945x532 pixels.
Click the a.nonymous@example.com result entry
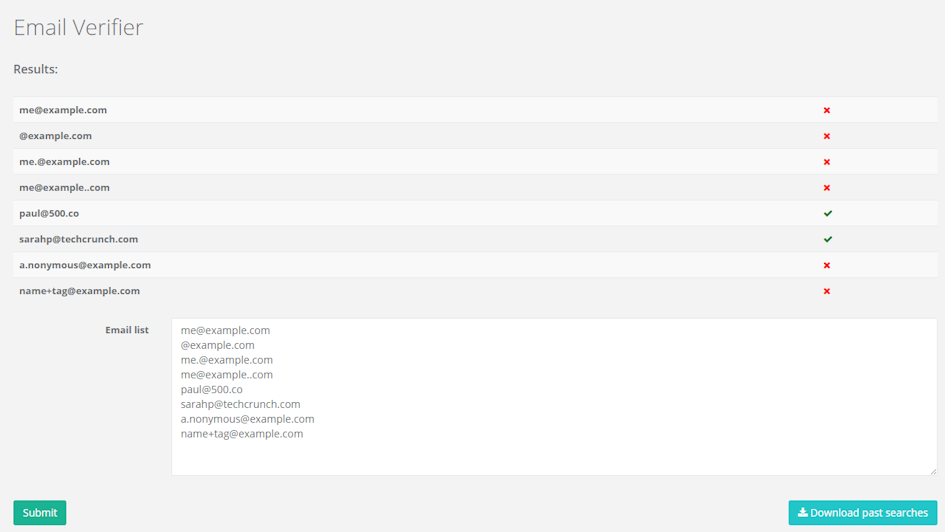(x=85, y=265)
